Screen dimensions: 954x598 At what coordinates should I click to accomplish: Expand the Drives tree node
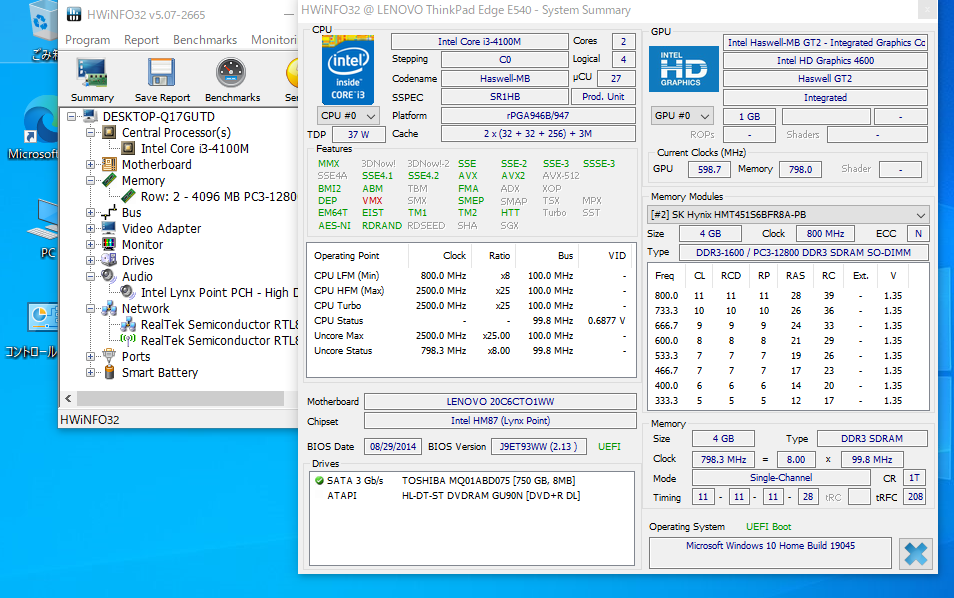coord(91,261)
